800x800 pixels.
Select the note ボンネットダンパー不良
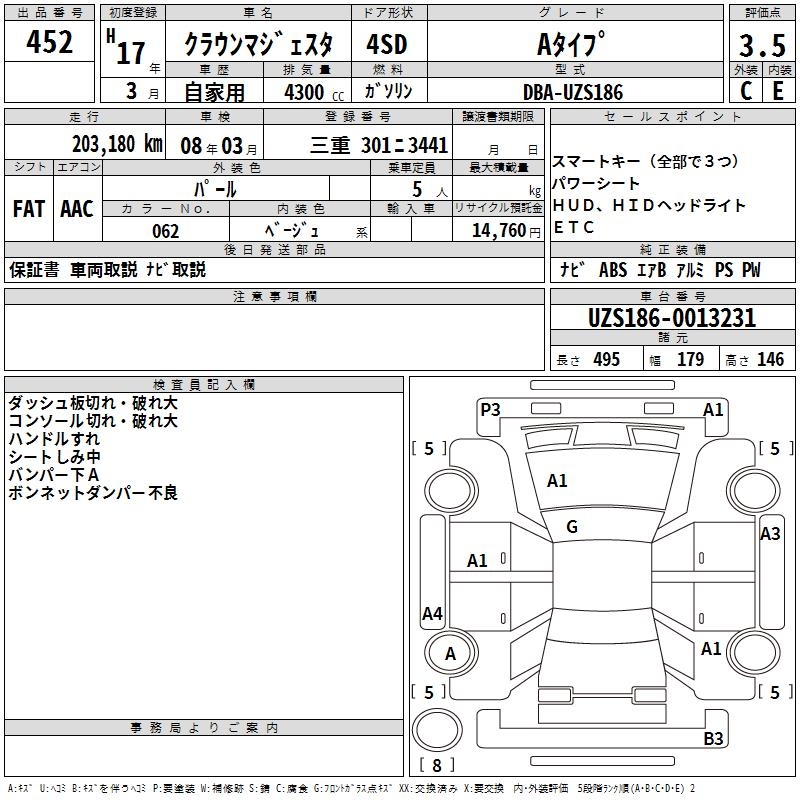pyautogui.click(x=93, y=493)
